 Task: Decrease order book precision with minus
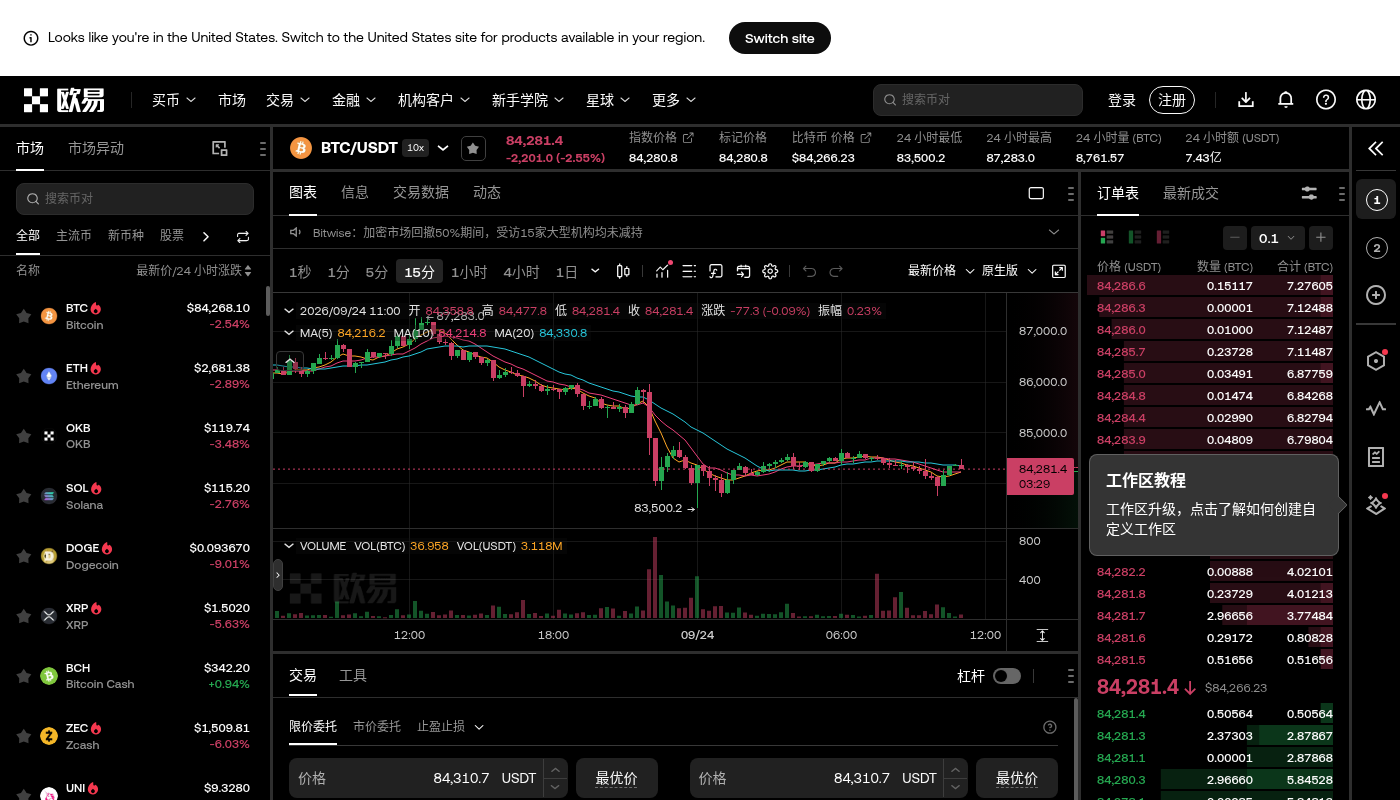1235,238
